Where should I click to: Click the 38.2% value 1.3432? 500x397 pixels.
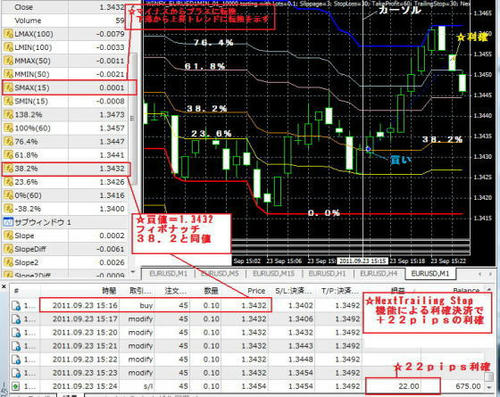coord(112,169)
